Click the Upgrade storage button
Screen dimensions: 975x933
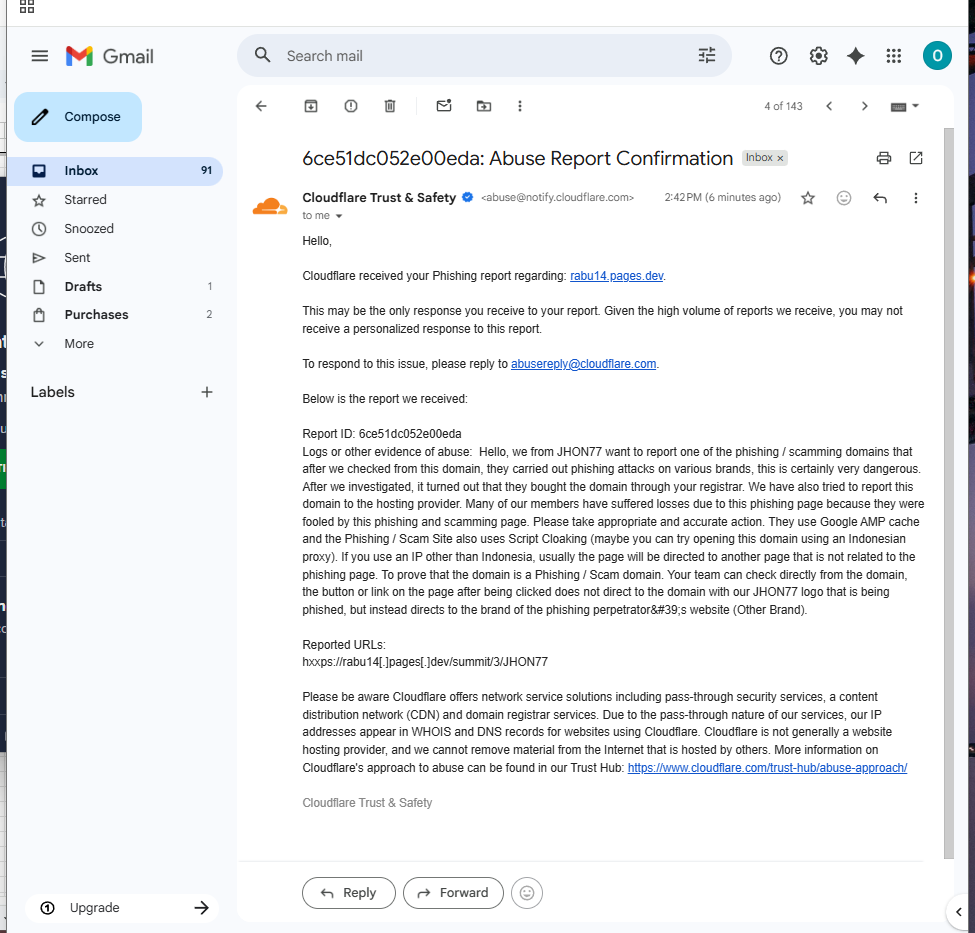pos(122,908)
